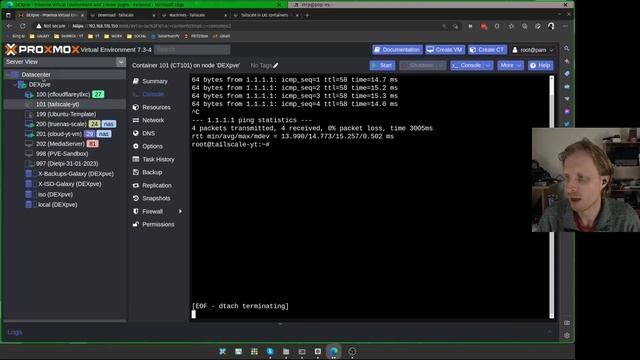The width and height of the screenshot is (640, 360).
Task: Click the 27 tag on cloudflareytlxc
Action: [98, 94]
